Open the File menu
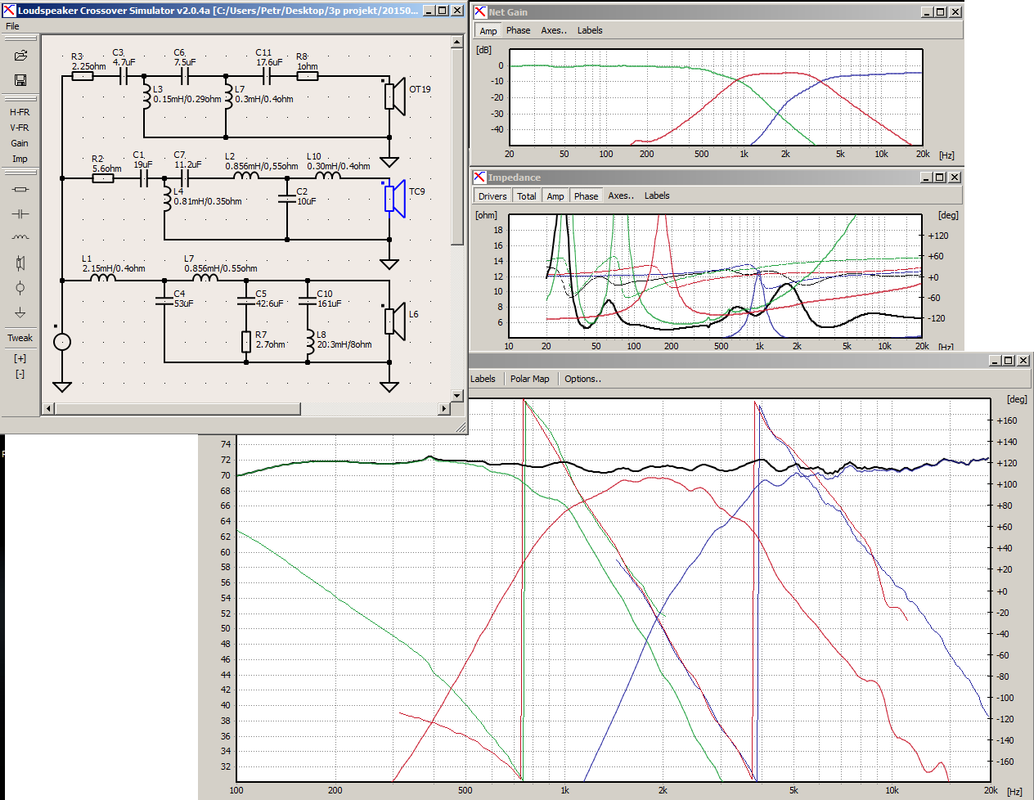Viewport: 1034px width, 800px height. (13, 26)
